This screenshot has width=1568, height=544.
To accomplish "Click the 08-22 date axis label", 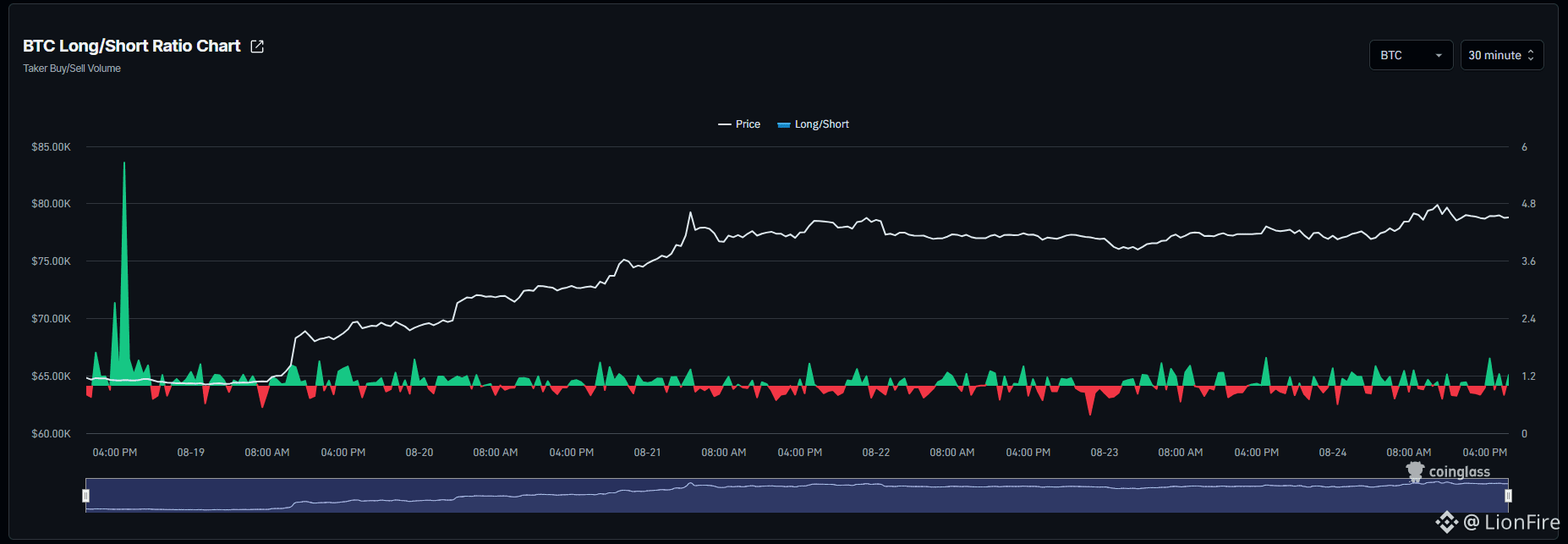I will (876, 453).
